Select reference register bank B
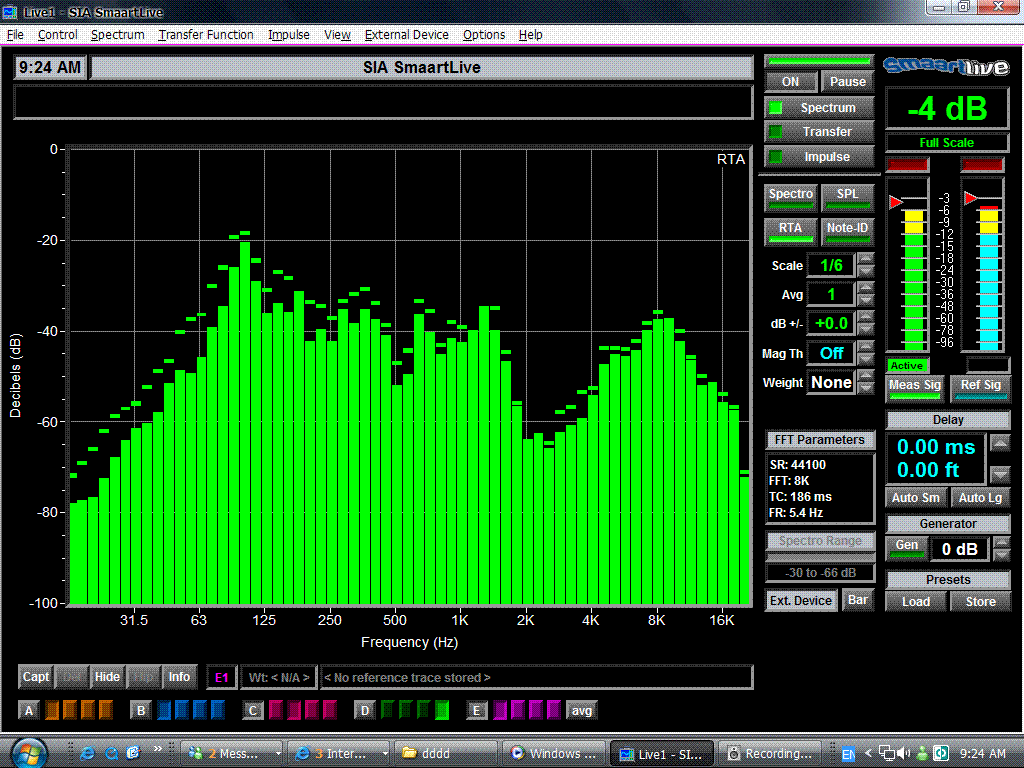This screenshot has width=1024, height=768. pyautogui.click(x=140, y=711)
